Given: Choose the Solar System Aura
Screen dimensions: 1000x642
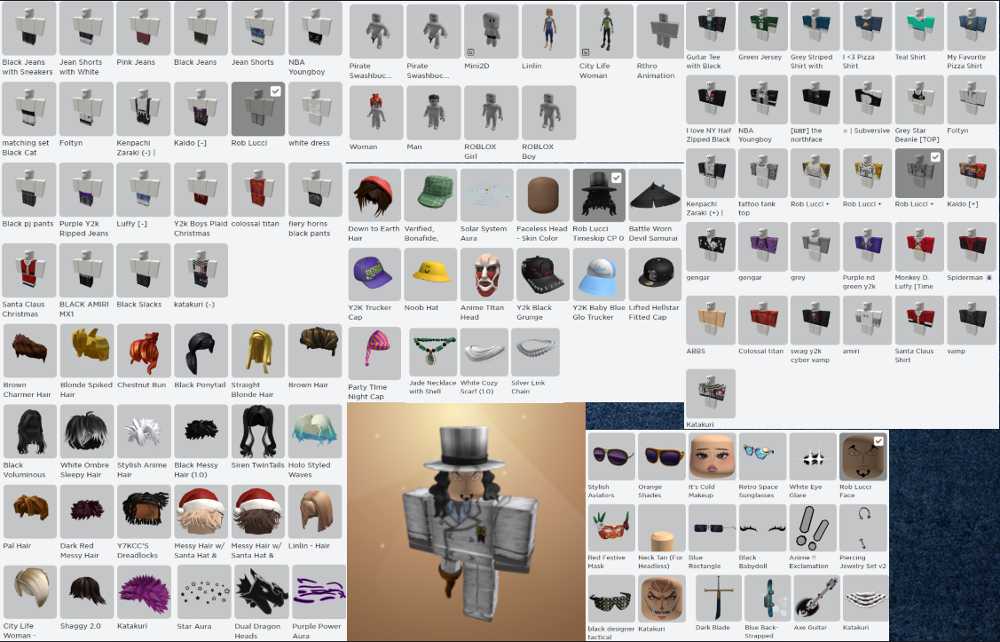Looking at the screenshot, I should [x=487, y=195].
